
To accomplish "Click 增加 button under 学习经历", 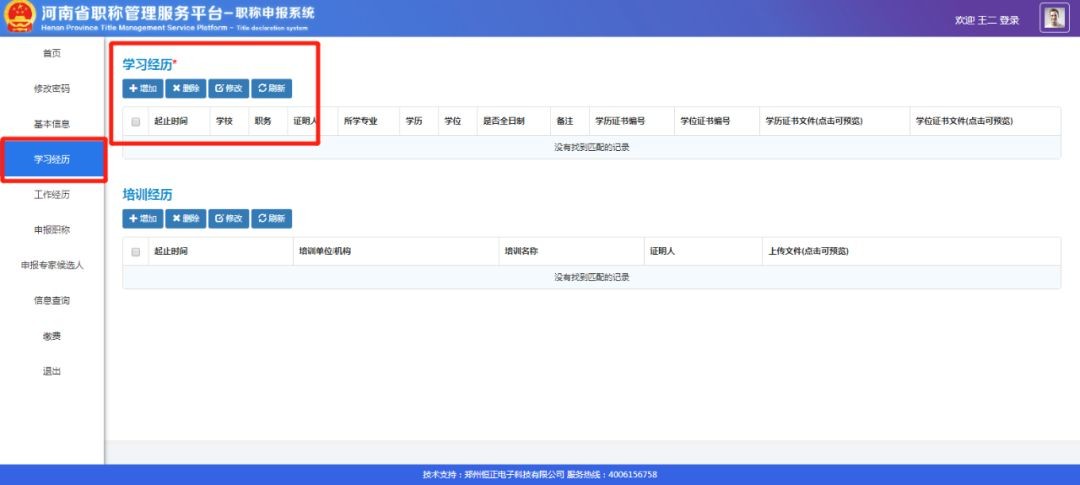I will point(143,88).
